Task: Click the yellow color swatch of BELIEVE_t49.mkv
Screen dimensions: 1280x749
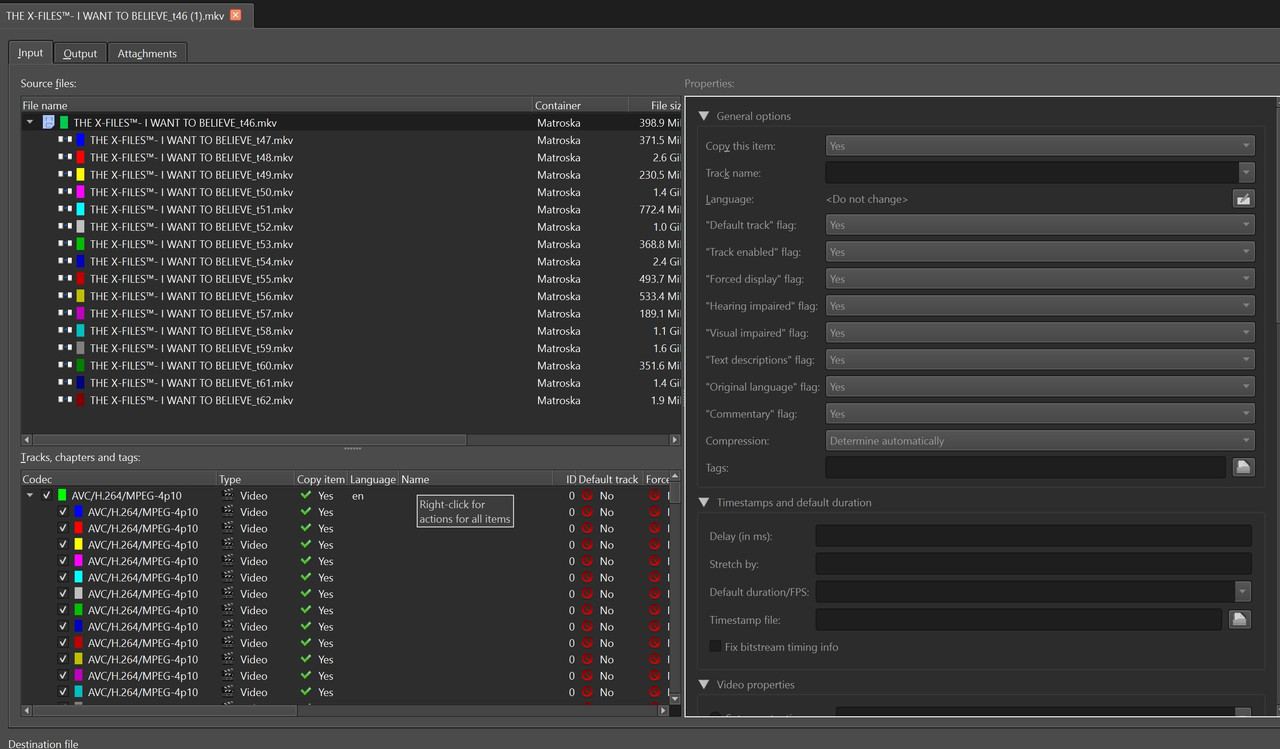Action: [x=80, y=175]
